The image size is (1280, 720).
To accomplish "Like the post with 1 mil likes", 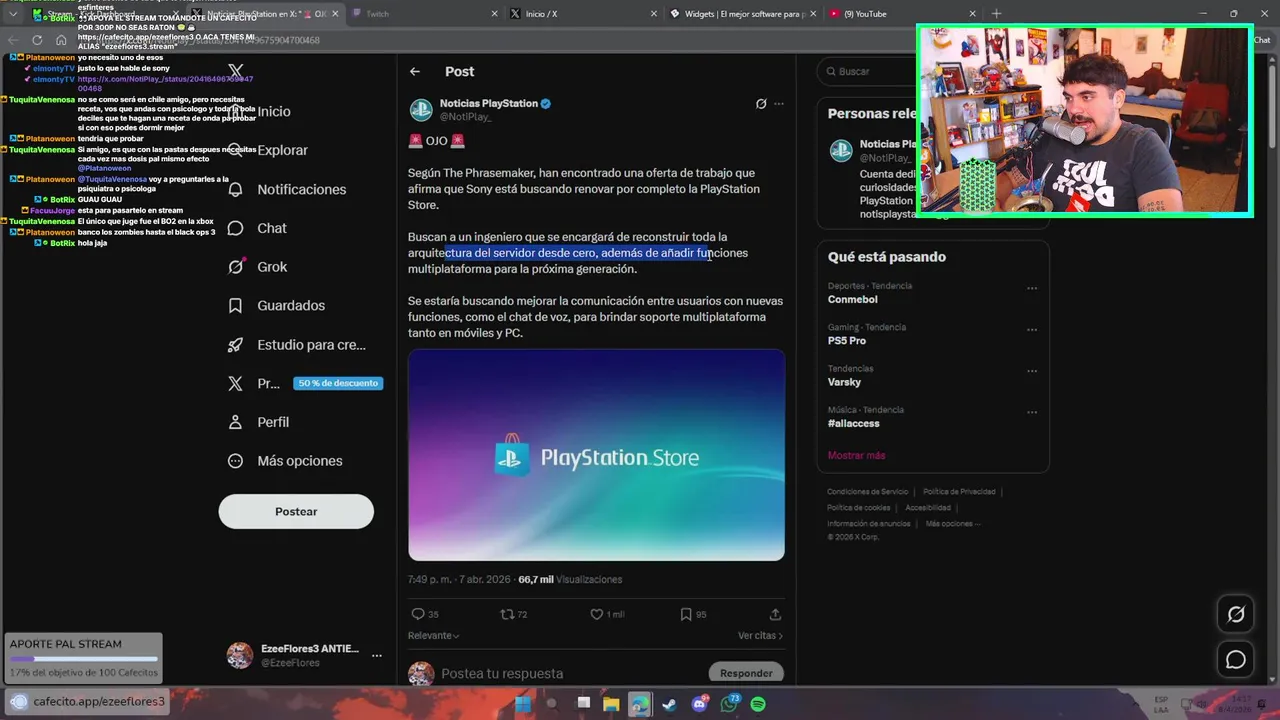I will point(597,614).
